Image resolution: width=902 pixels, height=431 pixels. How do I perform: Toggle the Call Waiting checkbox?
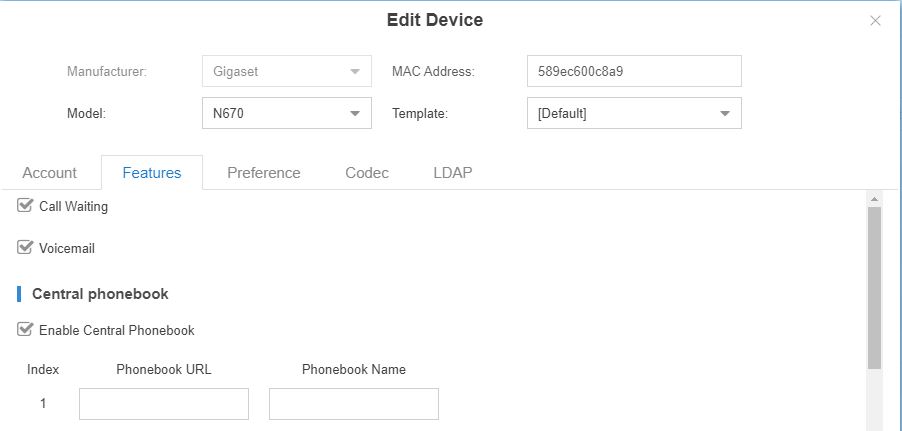tap(24, 205)
